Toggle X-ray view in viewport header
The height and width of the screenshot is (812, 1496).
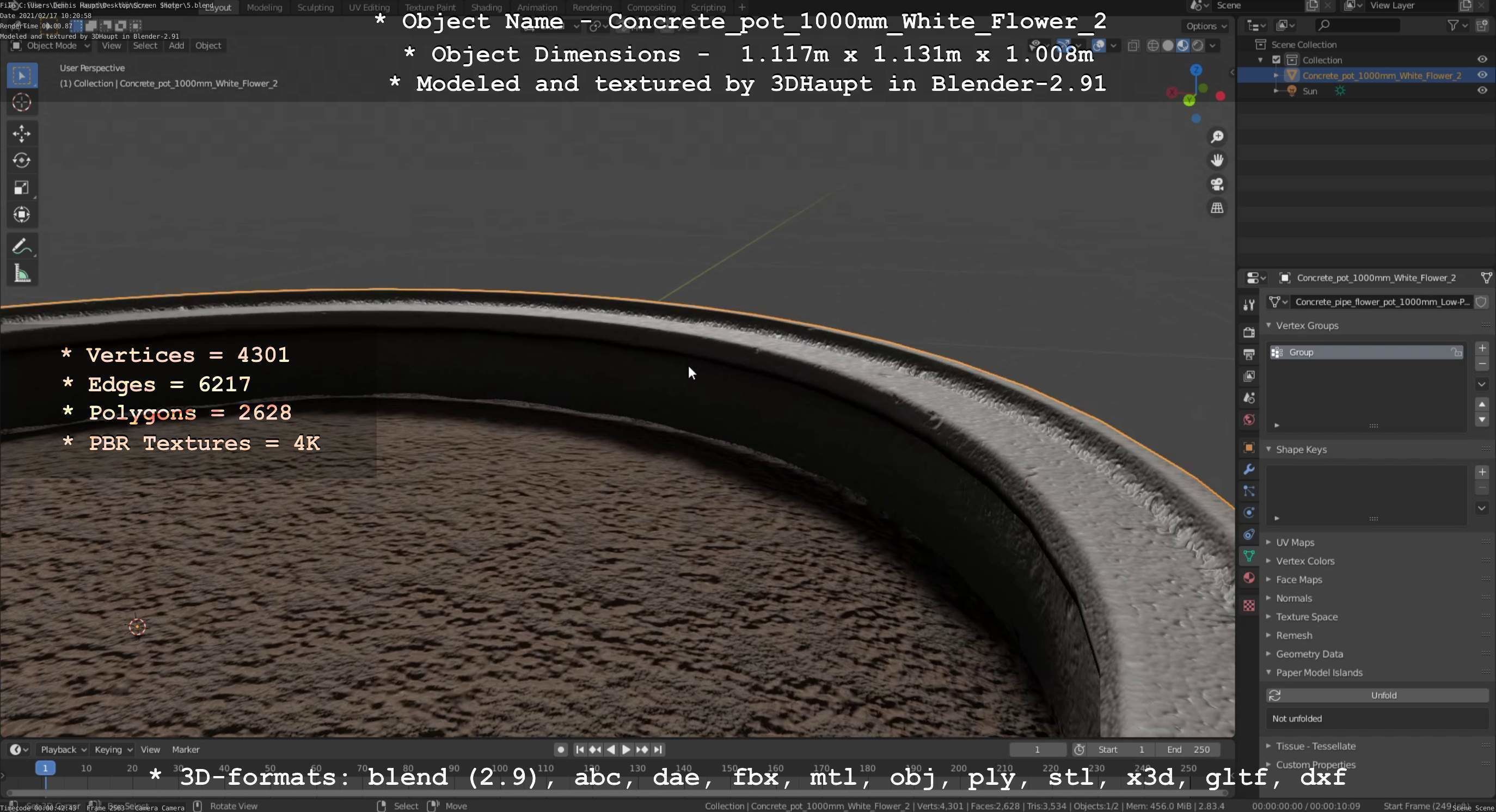[1133, 46]
